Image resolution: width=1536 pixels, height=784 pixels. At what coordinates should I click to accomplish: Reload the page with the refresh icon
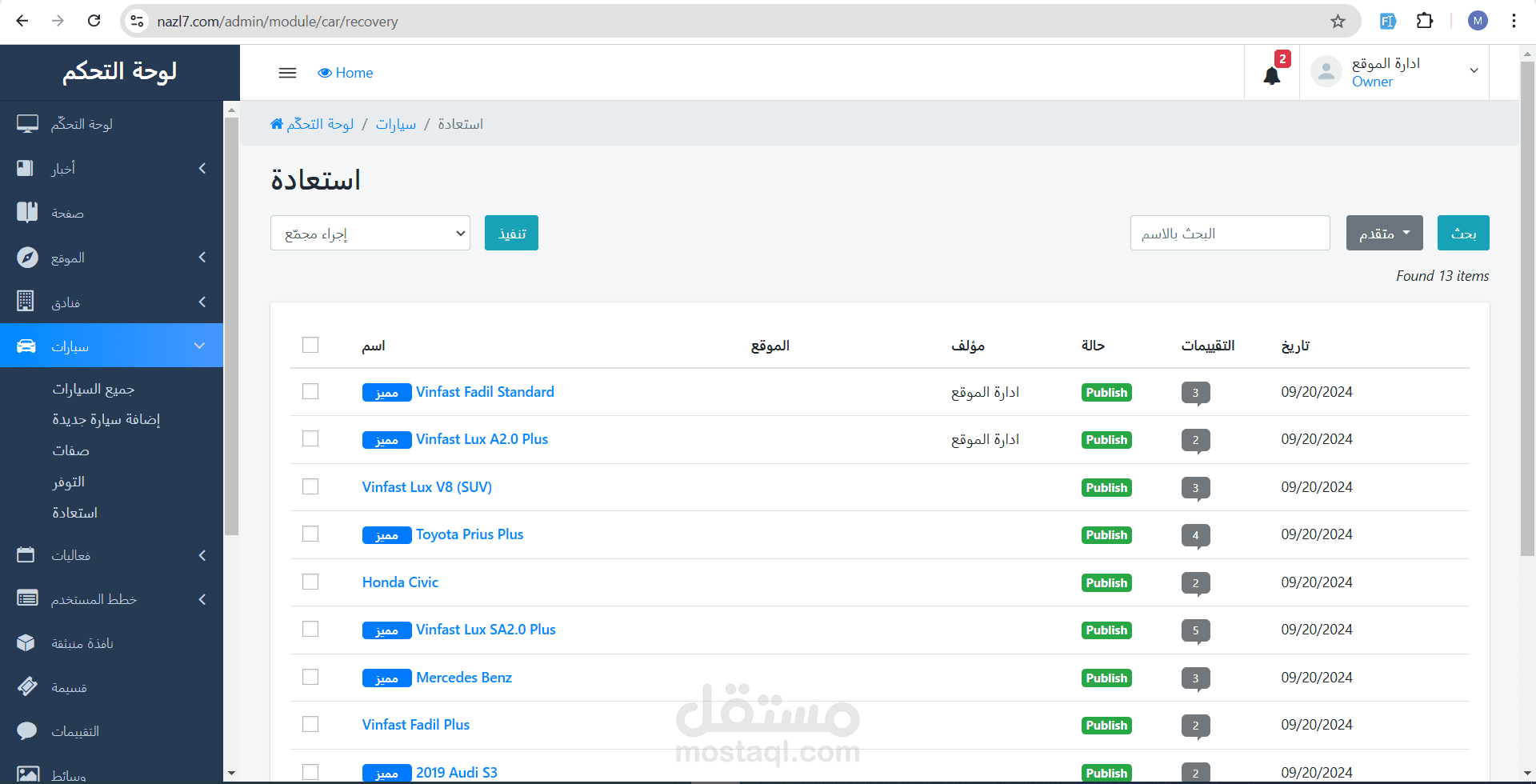(94, 21)
